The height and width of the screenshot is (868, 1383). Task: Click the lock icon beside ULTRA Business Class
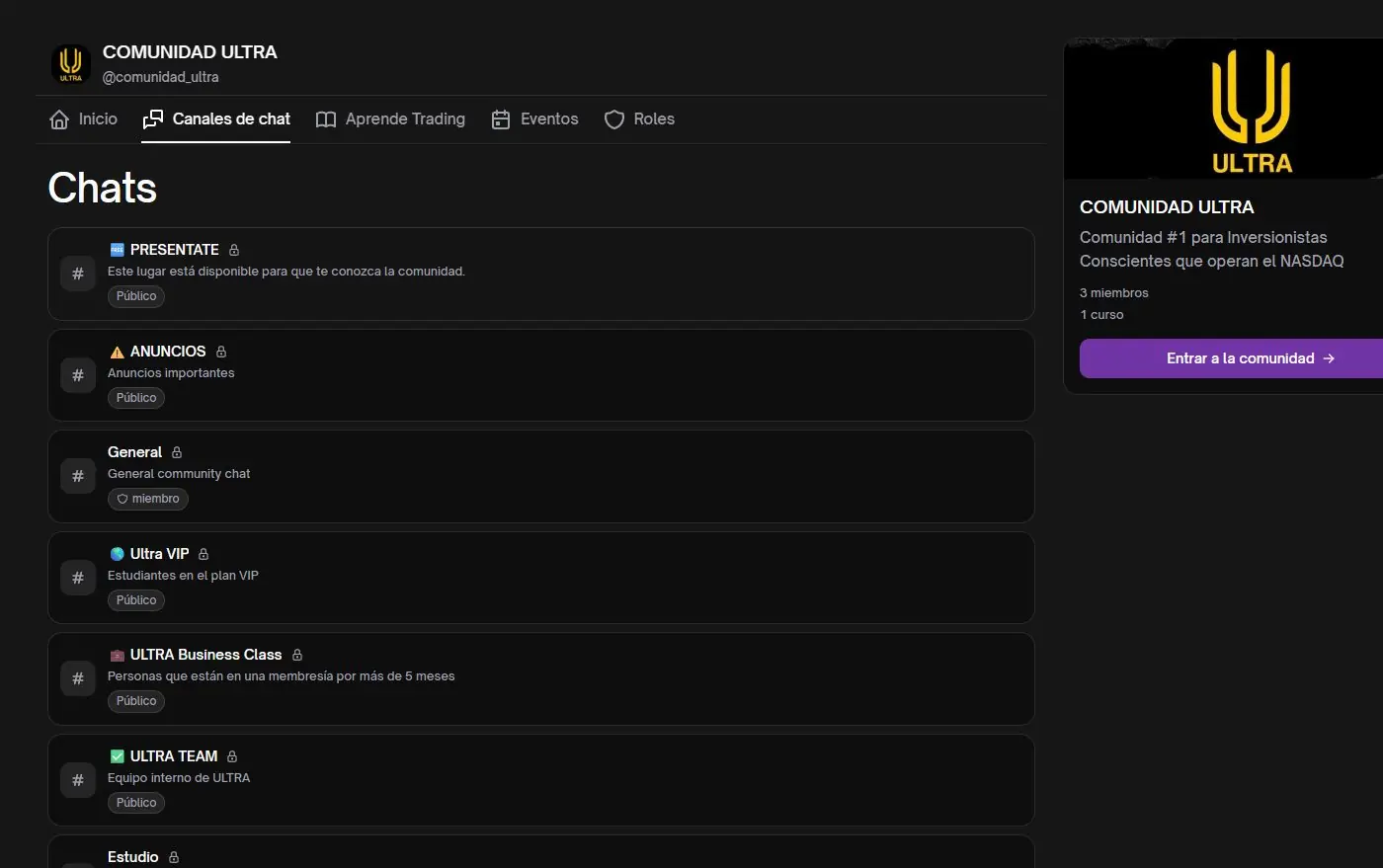coord(297,655)
